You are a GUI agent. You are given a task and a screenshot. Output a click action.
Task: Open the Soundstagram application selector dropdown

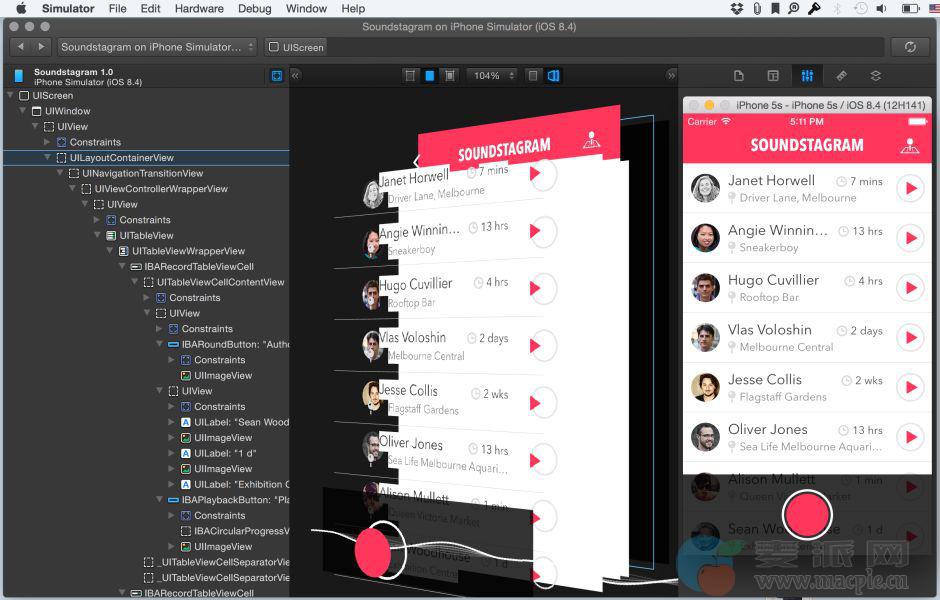[x=157, y=47]
